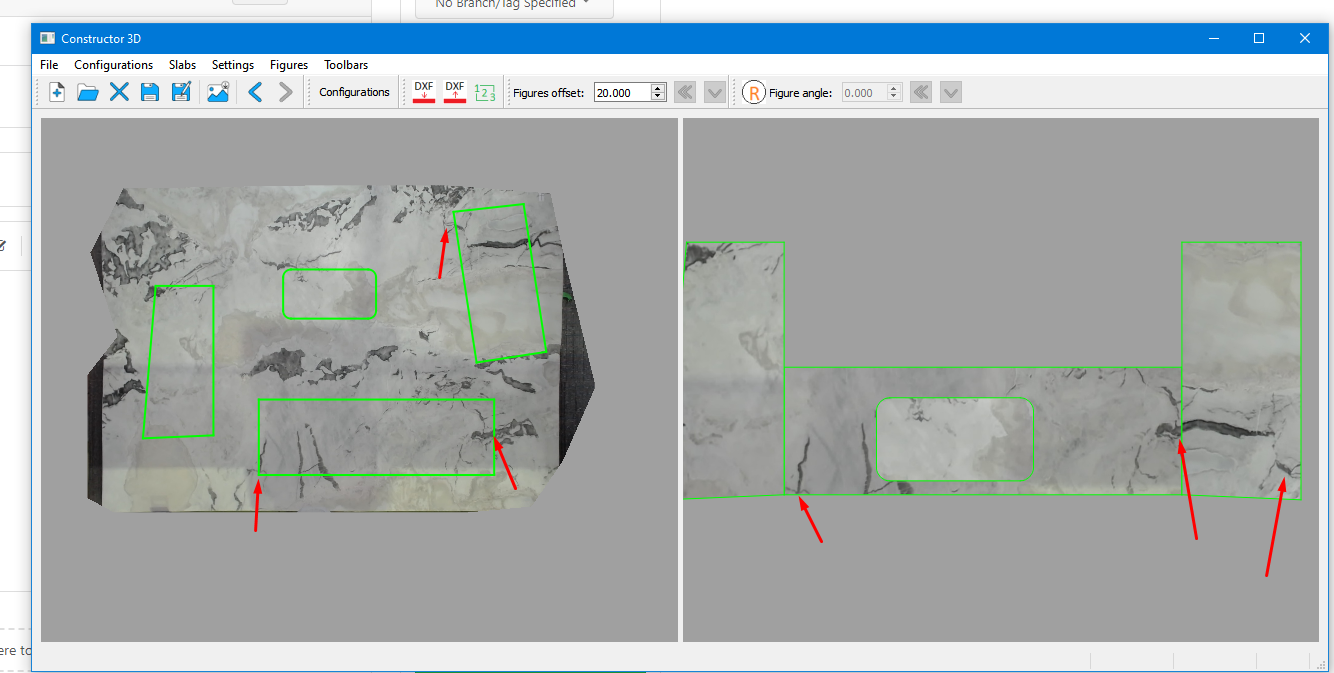Click the blue X delete icon
The height and width of the screenshot is (673, 1334).
click(119, 92)
